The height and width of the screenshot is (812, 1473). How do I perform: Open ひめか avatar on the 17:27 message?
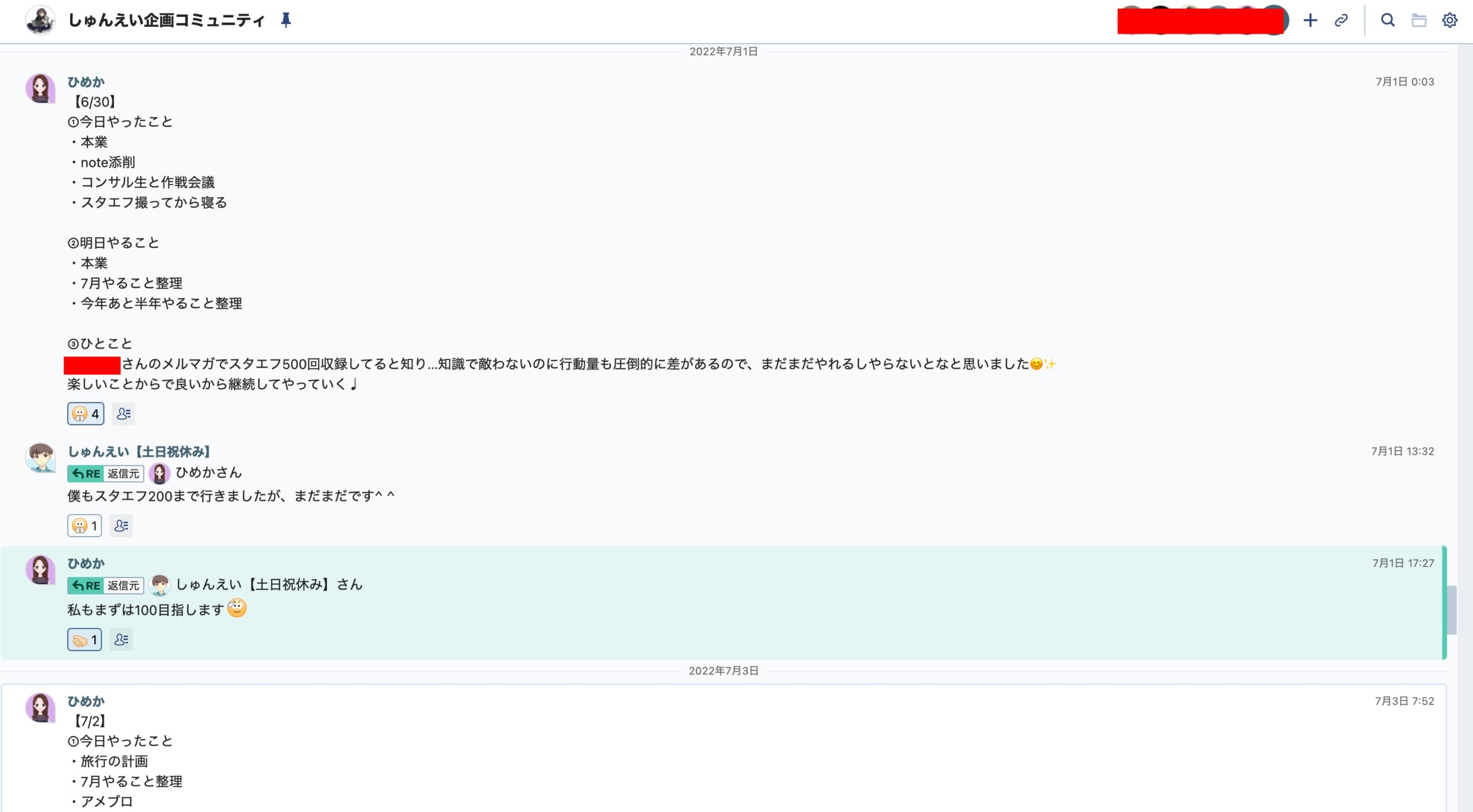(x=40, y=570)
